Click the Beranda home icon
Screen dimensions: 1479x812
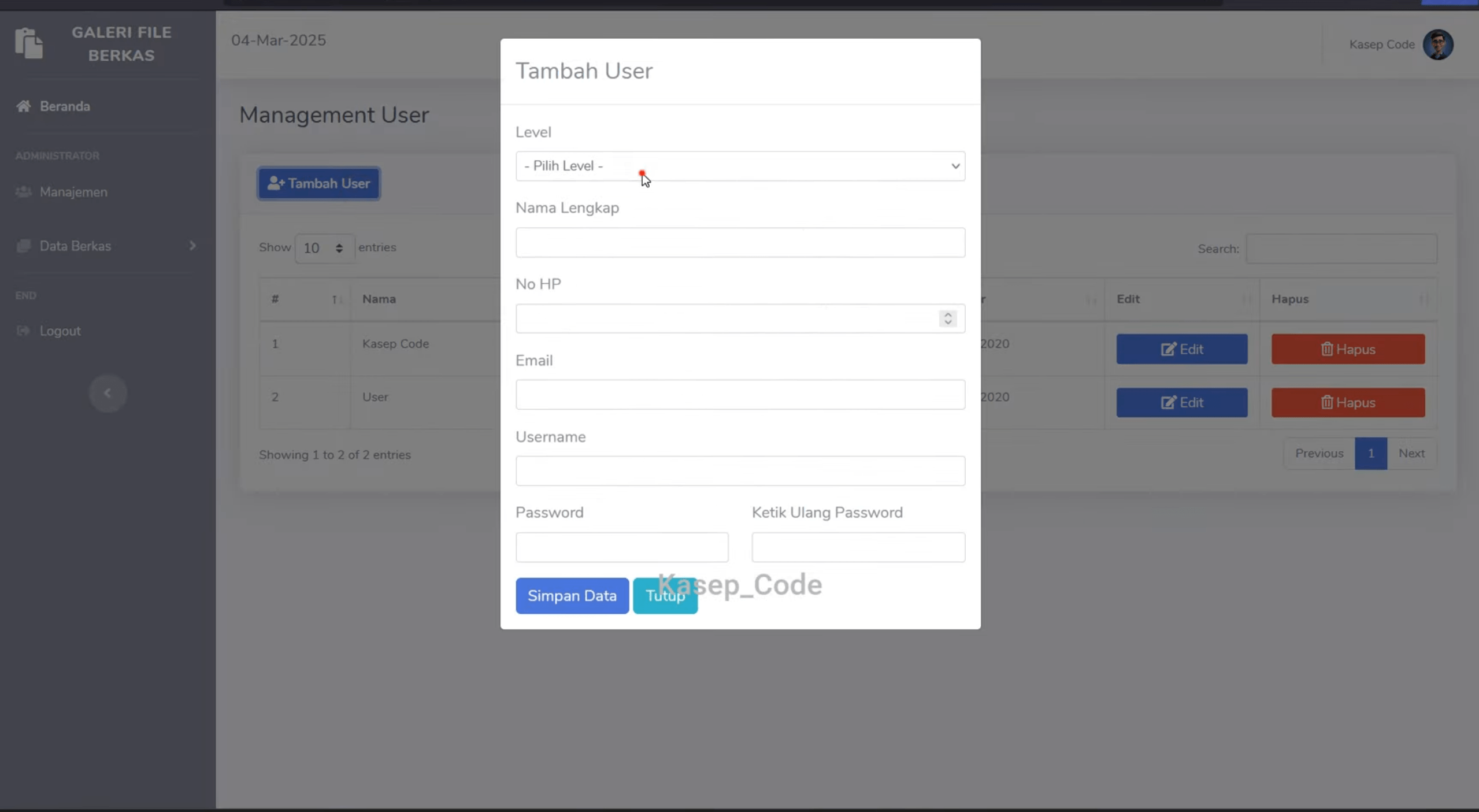(24, 106)
